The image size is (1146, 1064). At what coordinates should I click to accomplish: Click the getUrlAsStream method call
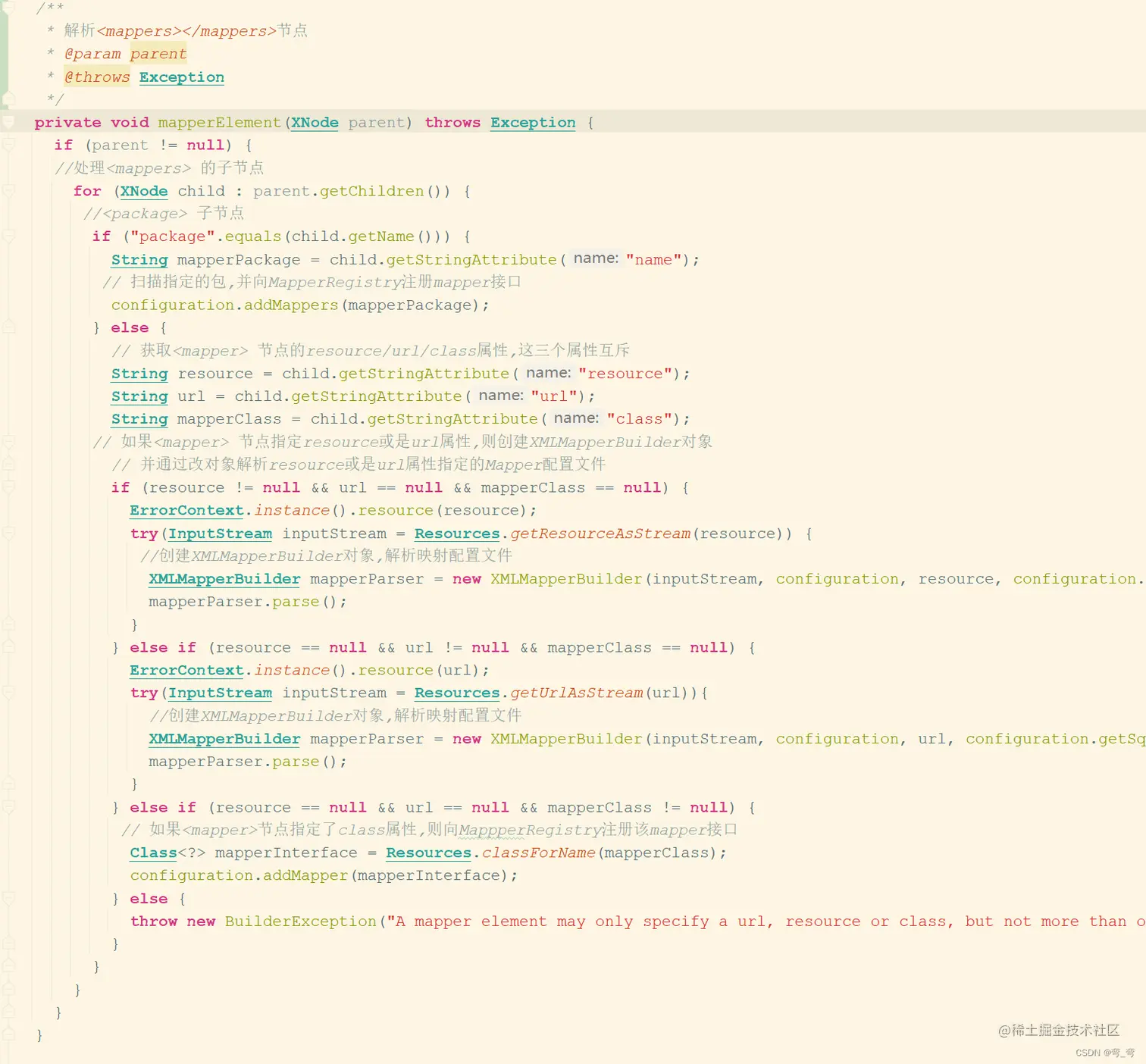coord(577,693)
